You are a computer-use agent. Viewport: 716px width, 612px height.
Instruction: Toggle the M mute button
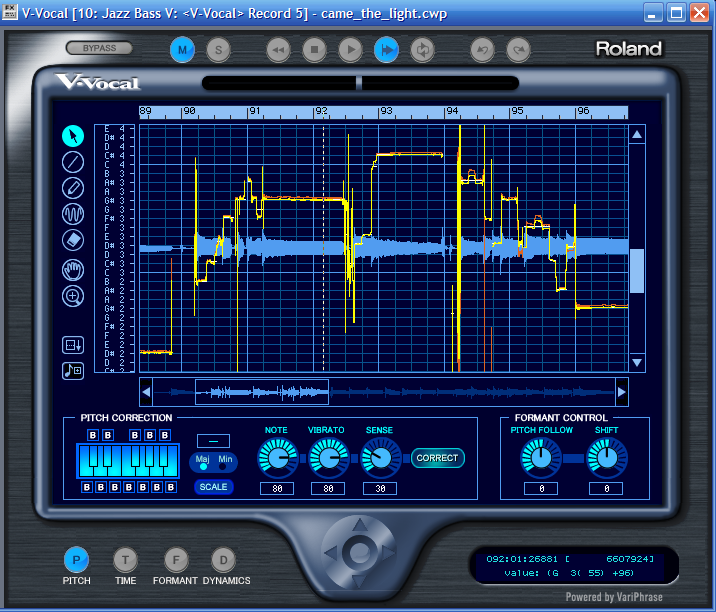[x=182, y=50]
